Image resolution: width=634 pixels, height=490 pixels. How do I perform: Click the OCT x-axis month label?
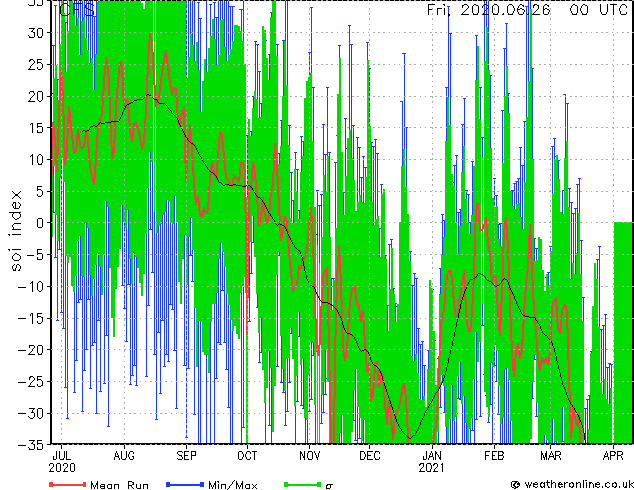247,456
